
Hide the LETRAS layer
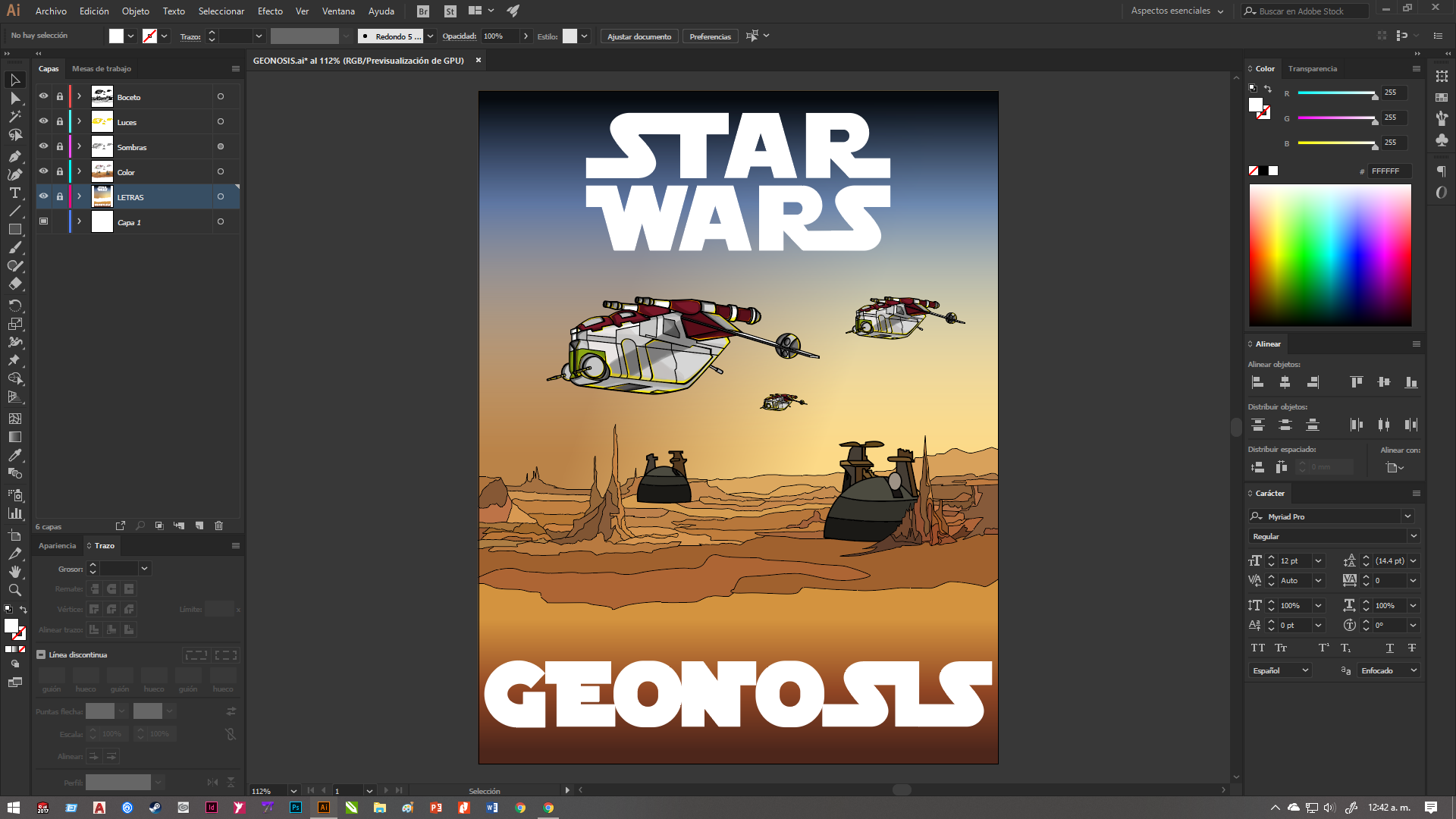43,196
